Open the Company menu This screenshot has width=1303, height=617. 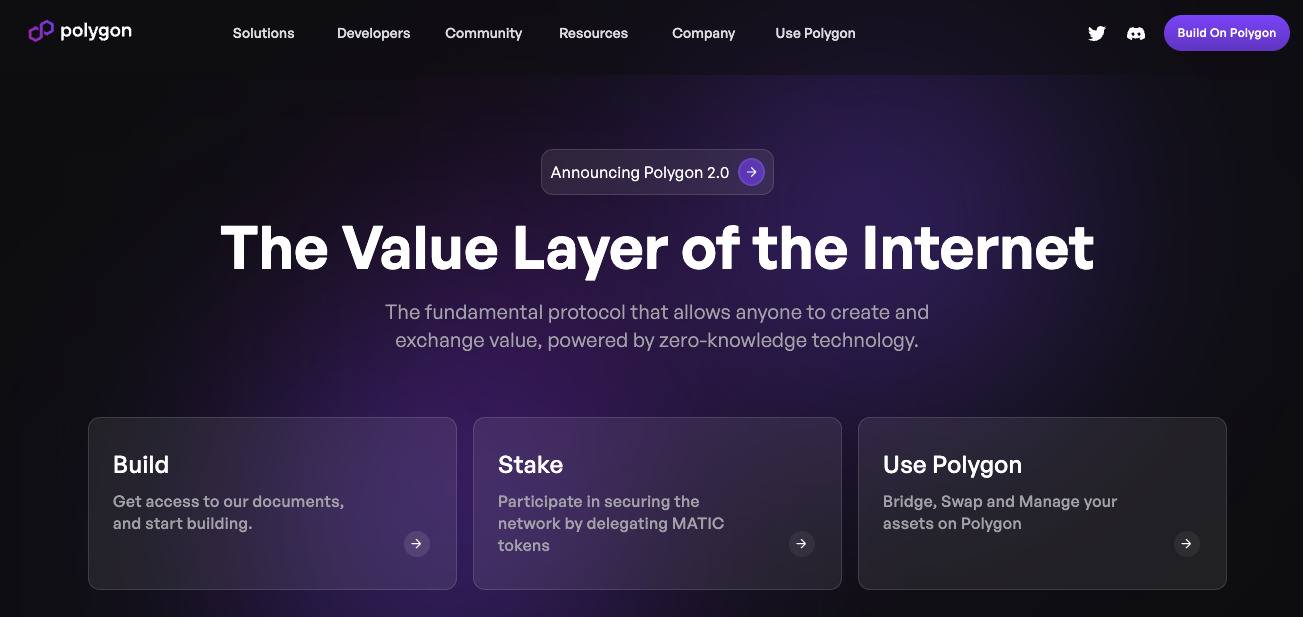coord(703,33)
